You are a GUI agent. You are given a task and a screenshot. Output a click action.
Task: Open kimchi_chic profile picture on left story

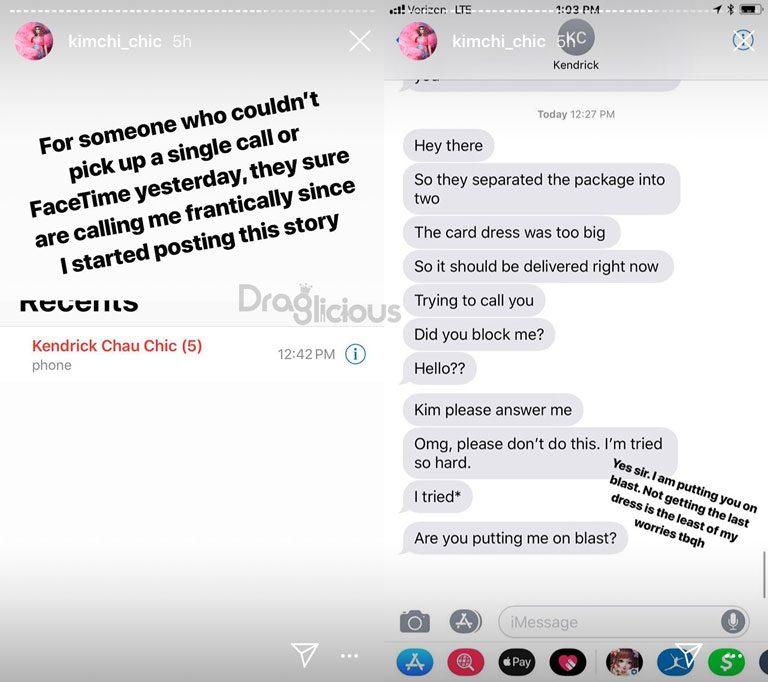coord(34,41)
